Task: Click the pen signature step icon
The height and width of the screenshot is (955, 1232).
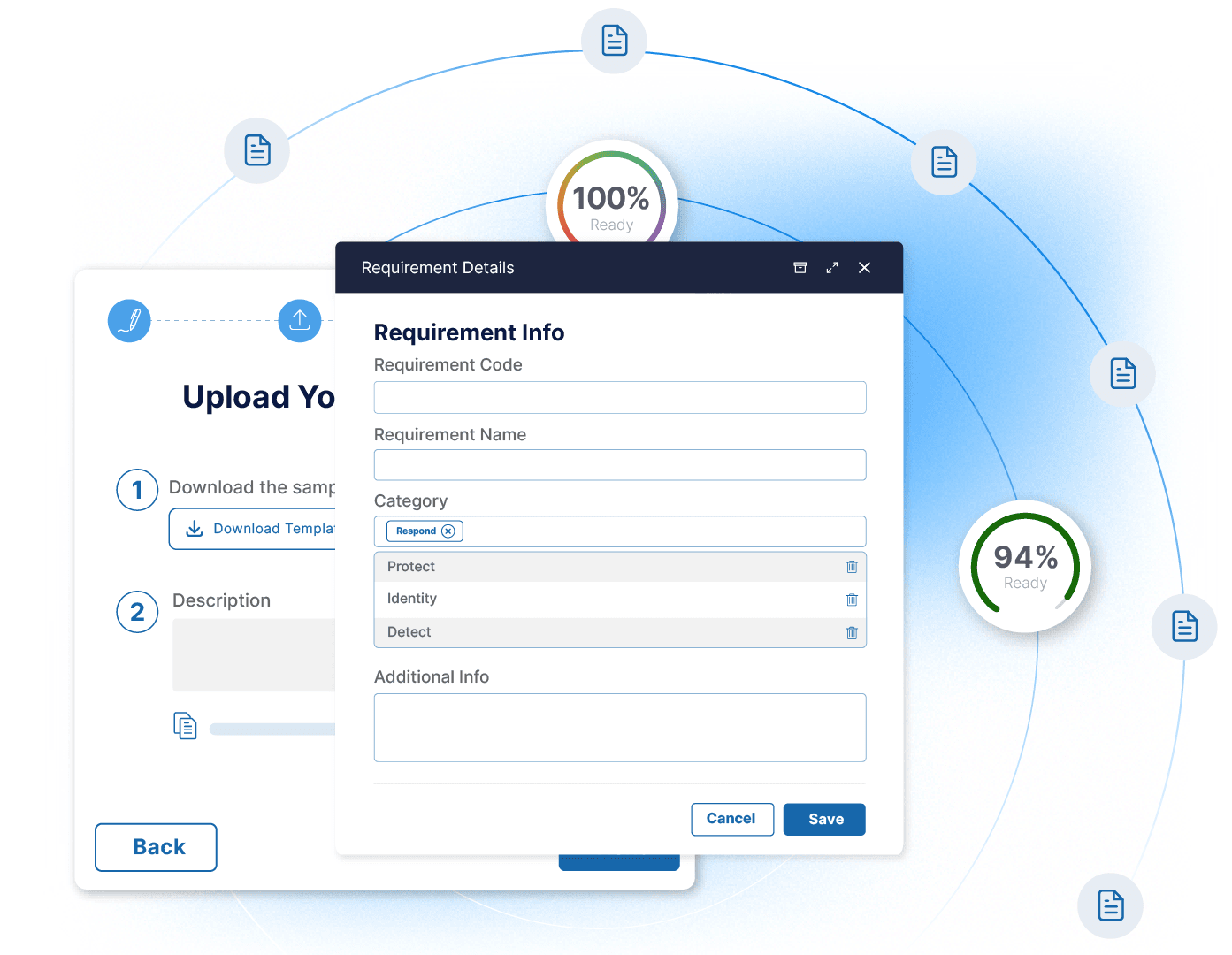Action: [x=129, y=320]
